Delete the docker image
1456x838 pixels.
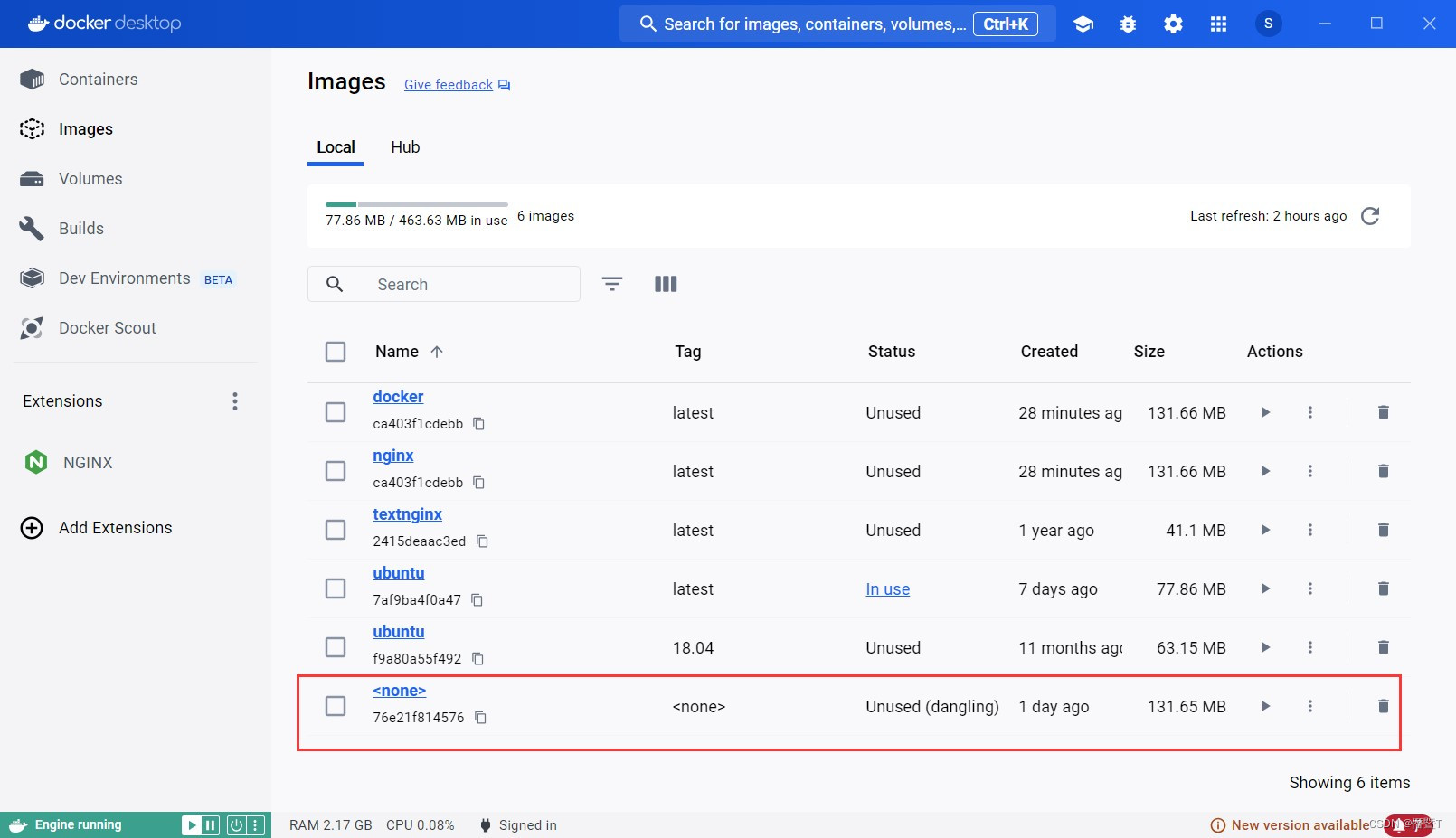pos(1383,412)
